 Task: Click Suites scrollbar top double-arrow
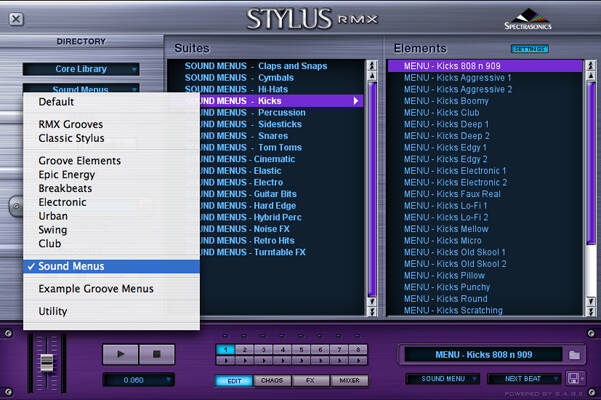pyautogui.click(x=371, y=66)
